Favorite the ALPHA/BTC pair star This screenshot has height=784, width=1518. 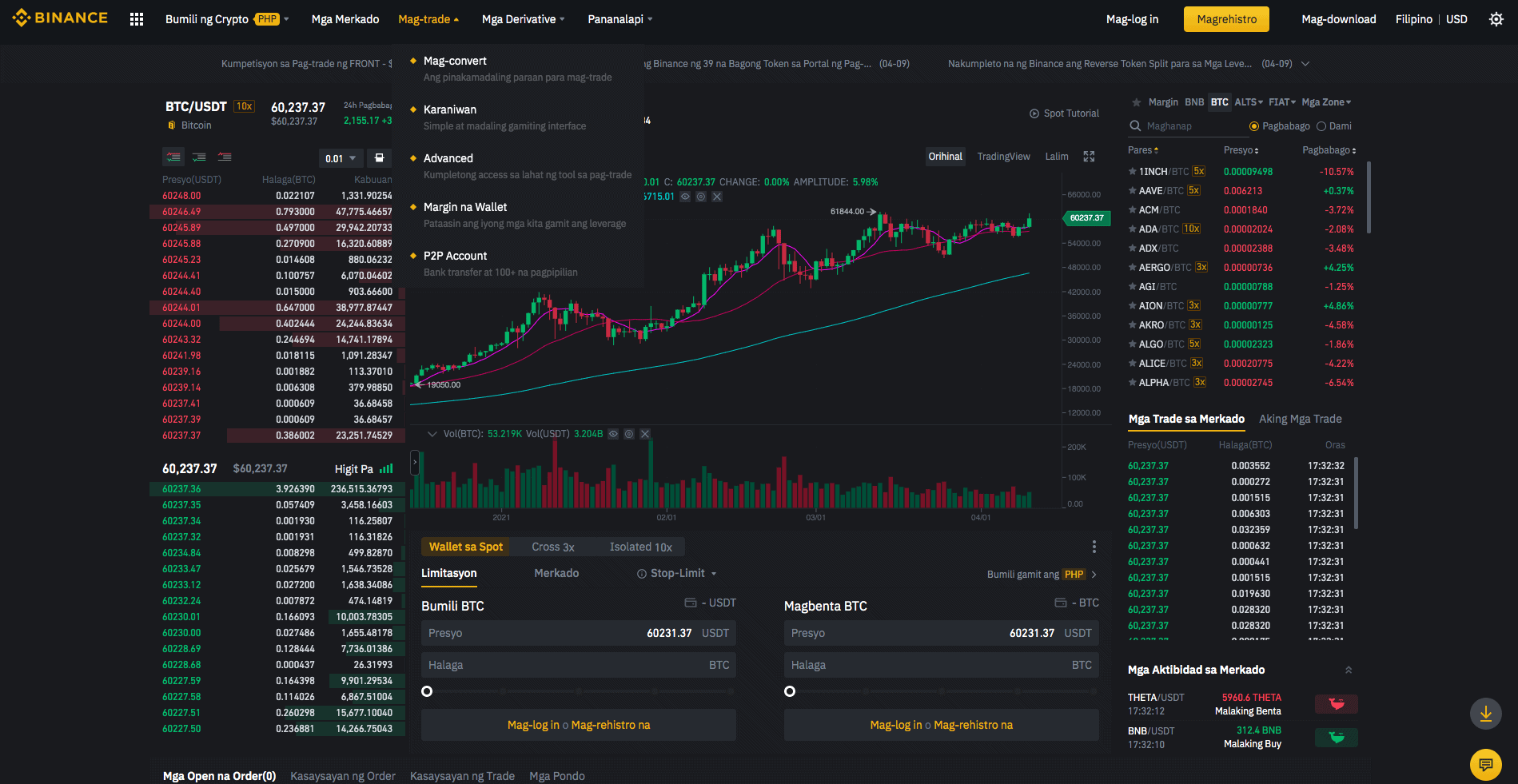[x=1132, y=383]
